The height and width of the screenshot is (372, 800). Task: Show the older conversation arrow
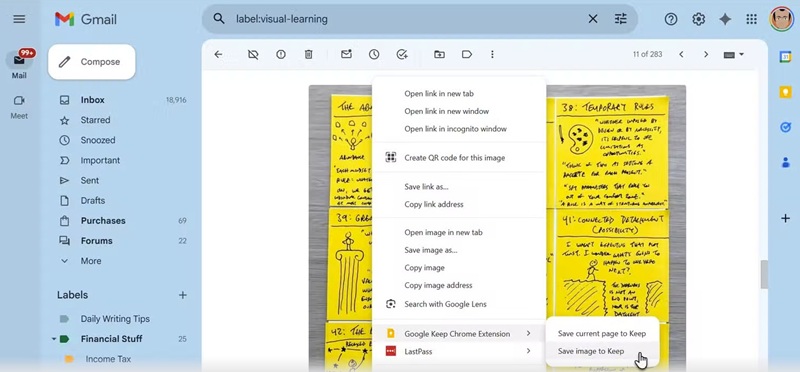706,54
